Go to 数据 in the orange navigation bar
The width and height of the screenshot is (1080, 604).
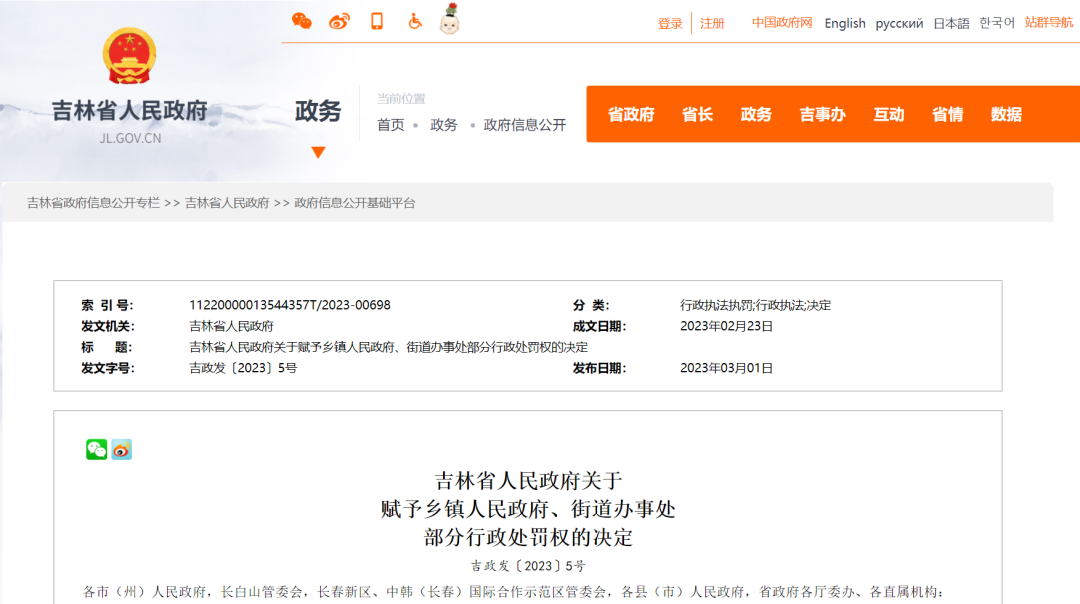(1006, 114)
